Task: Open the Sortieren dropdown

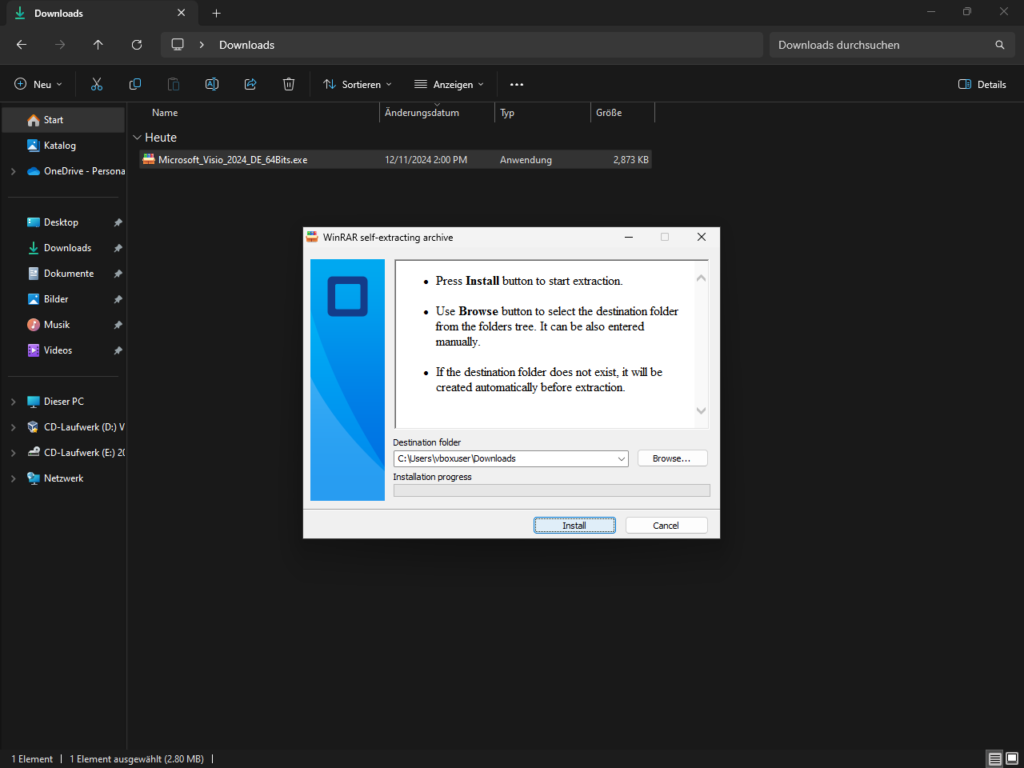Action: (357, 84)
